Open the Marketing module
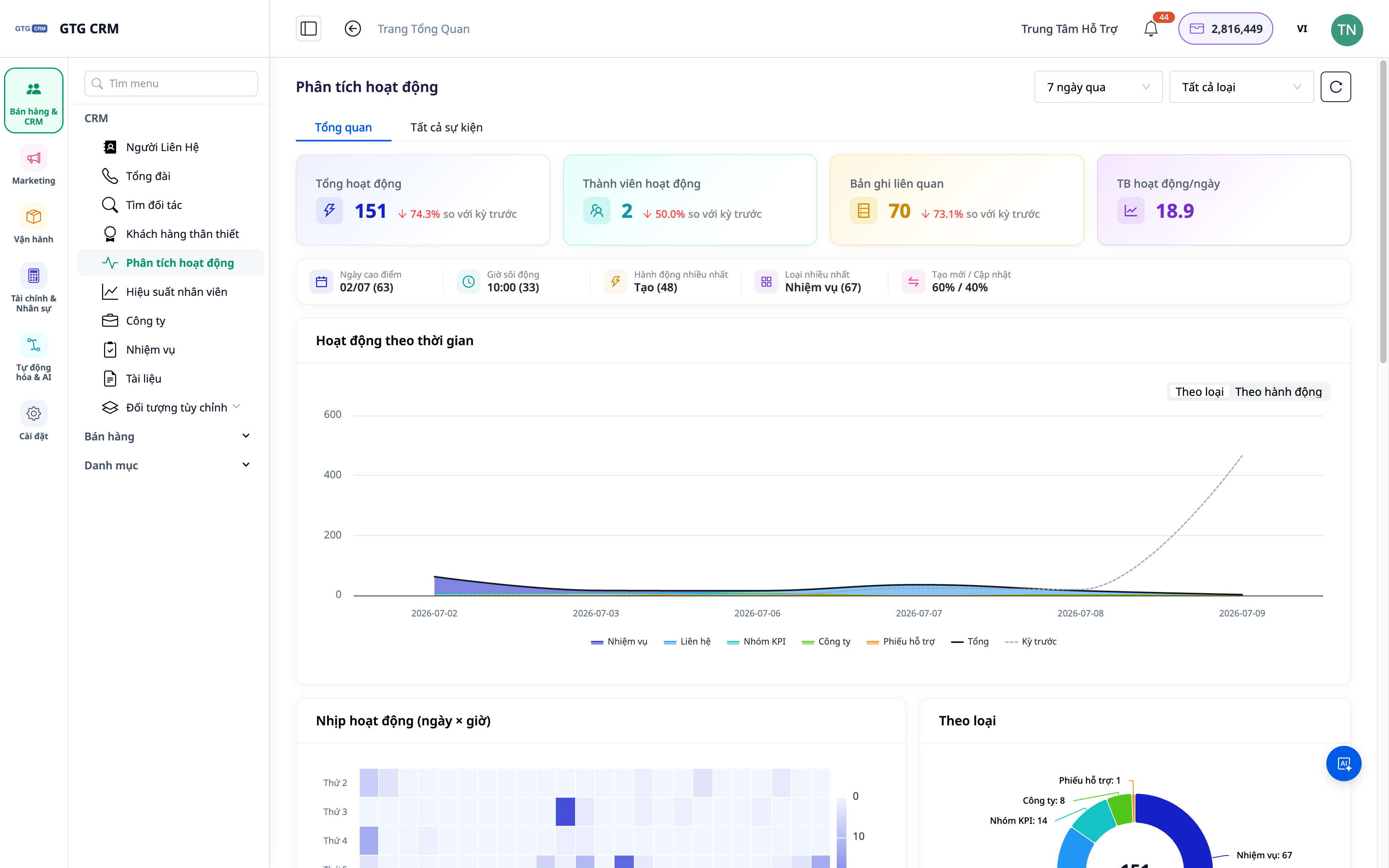The width and height of the screenshot is (1389, 868). click(x=34, y=165)
